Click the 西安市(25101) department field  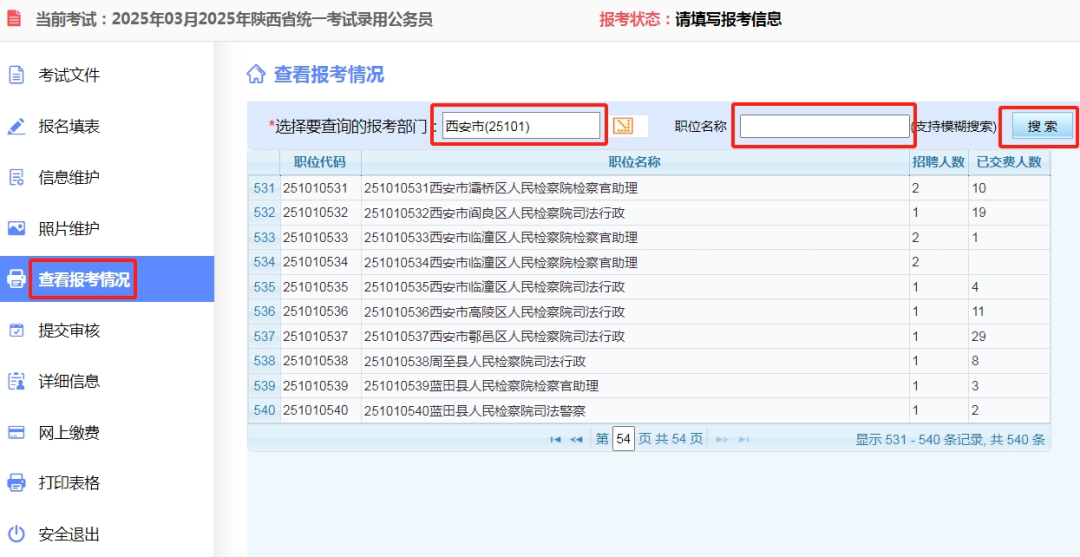[x=520, y=126]
